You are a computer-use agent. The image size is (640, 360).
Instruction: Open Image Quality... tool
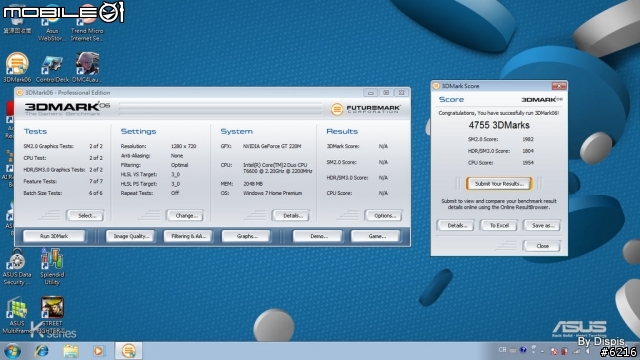pyautogui.click(x=131, y=236)
